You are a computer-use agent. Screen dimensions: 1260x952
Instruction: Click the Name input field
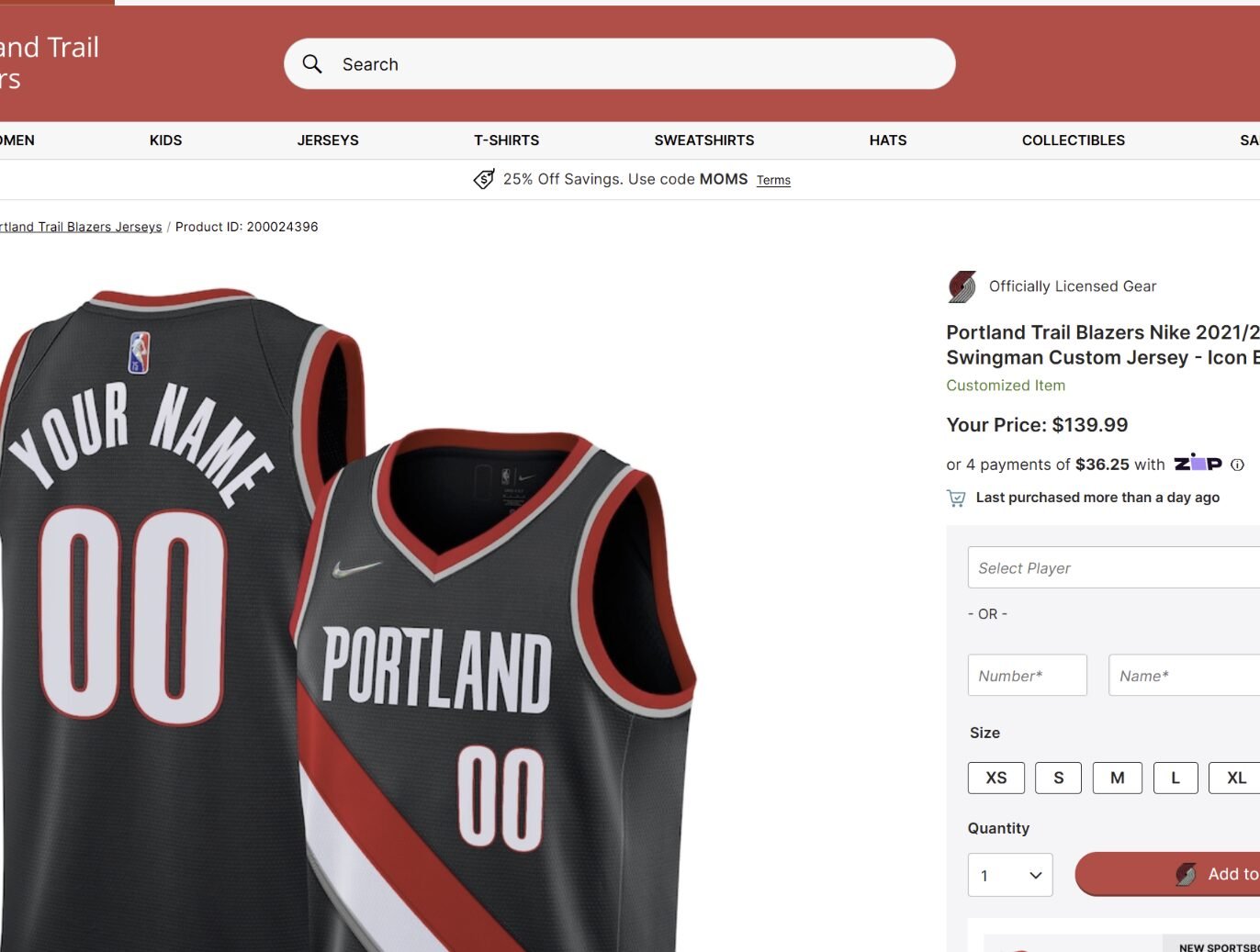(1184, 675)
